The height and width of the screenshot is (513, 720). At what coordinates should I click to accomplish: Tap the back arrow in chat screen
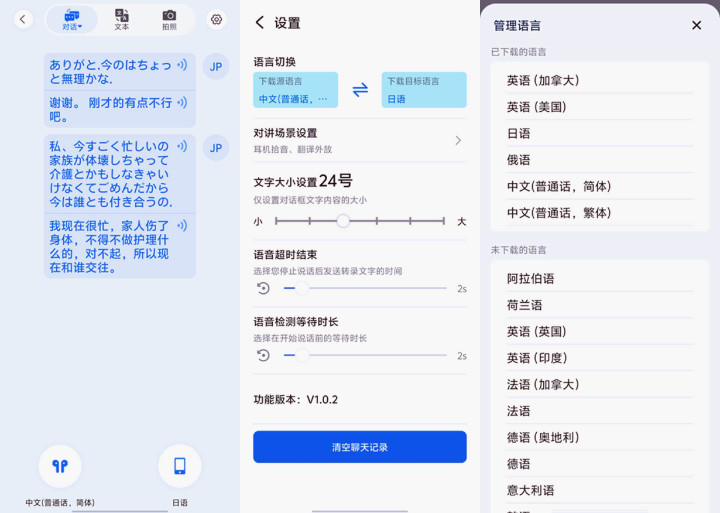pos(23,19)
